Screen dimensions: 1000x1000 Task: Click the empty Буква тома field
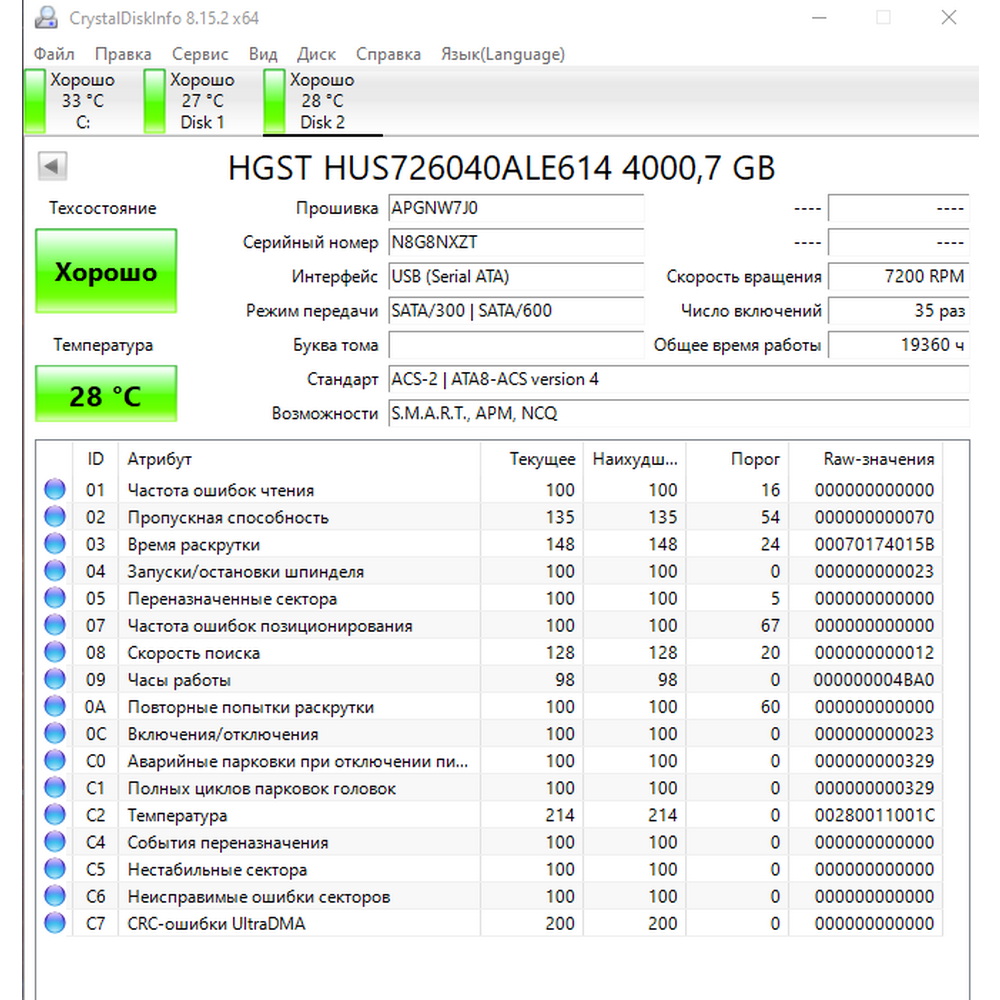click(x=516, y=345)
